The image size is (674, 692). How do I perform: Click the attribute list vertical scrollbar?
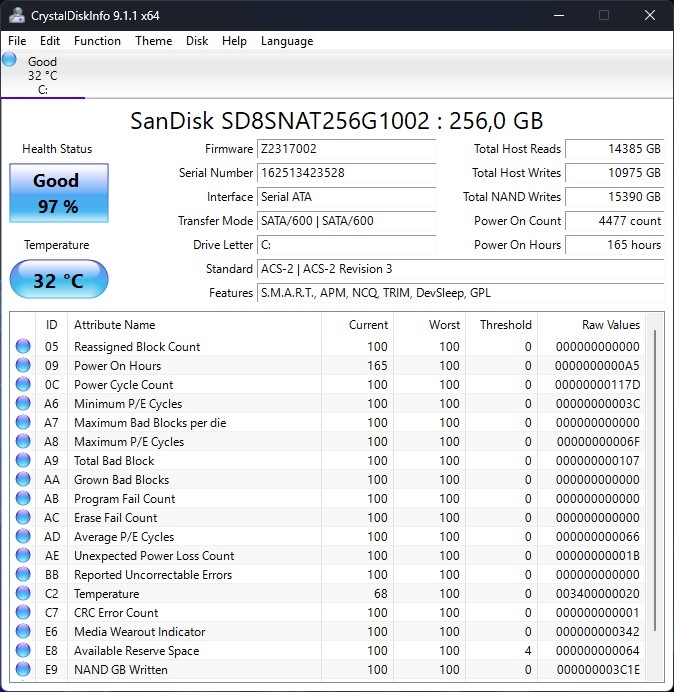656,480
